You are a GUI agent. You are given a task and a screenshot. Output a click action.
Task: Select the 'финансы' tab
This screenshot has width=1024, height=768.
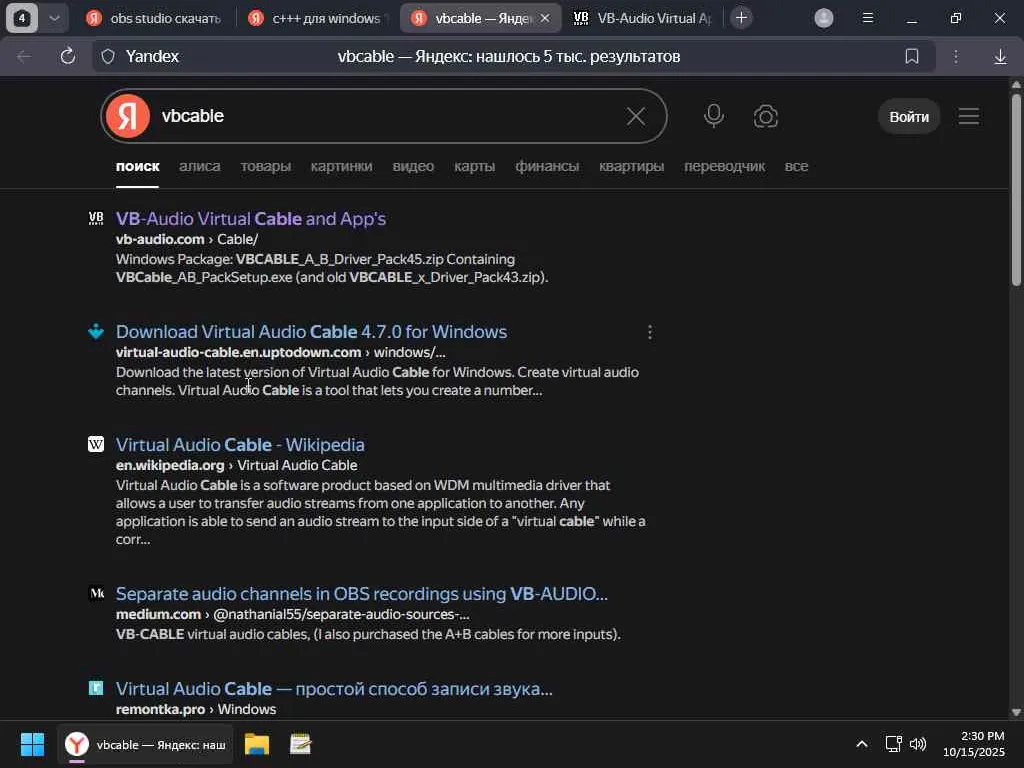[547, 167]
